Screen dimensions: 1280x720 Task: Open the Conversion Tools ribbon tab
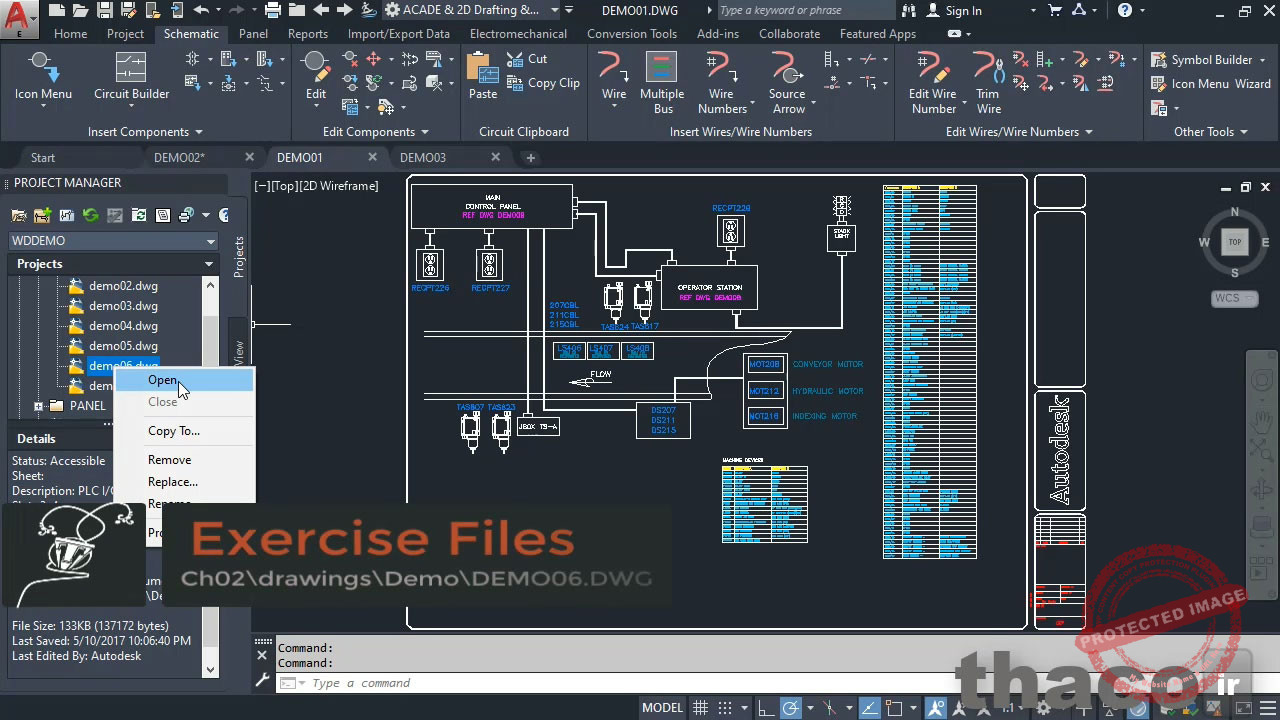pos(632,33)
